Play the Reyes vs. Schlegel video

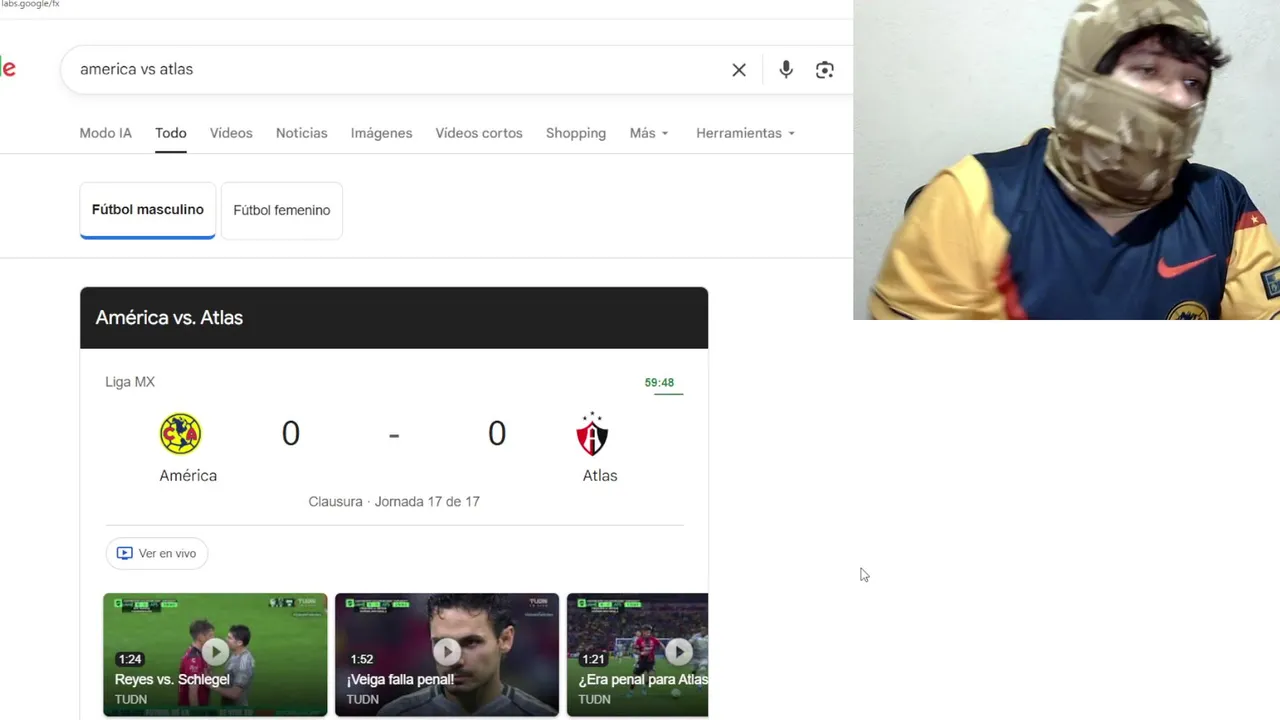(215, 655)
